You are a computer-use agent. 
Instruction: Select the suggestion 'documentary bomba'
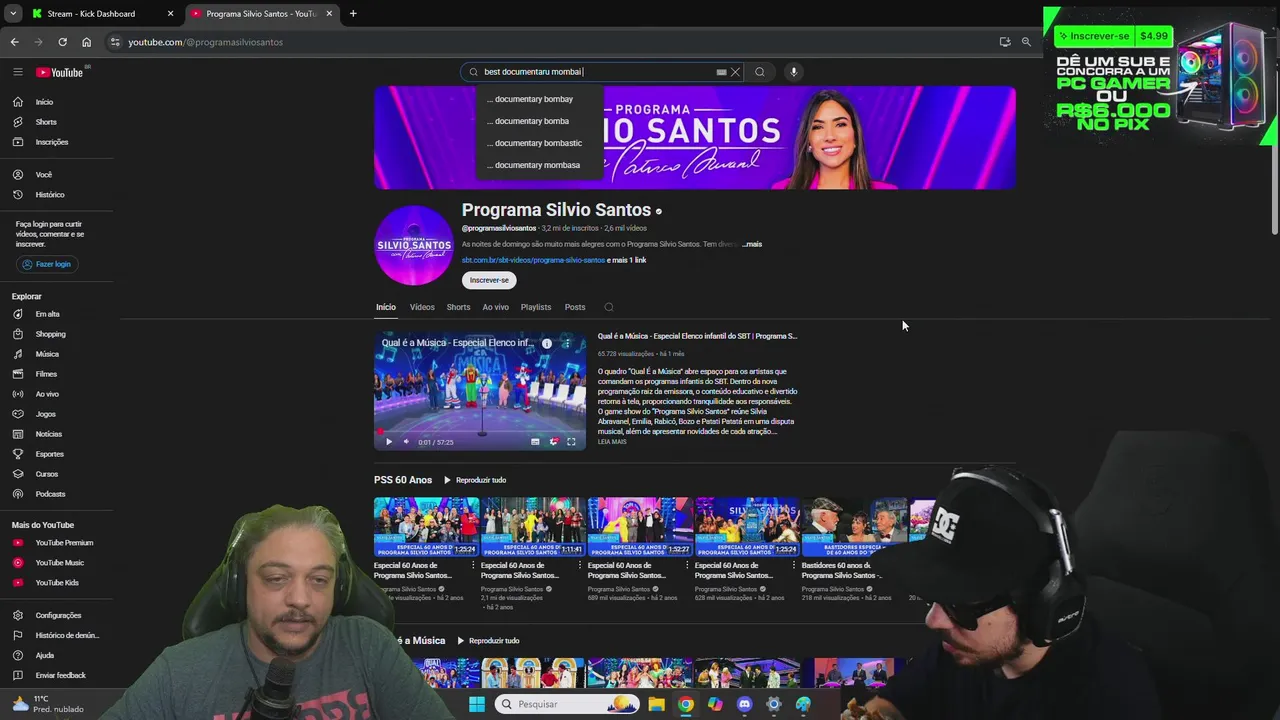(x=540, y=121)
